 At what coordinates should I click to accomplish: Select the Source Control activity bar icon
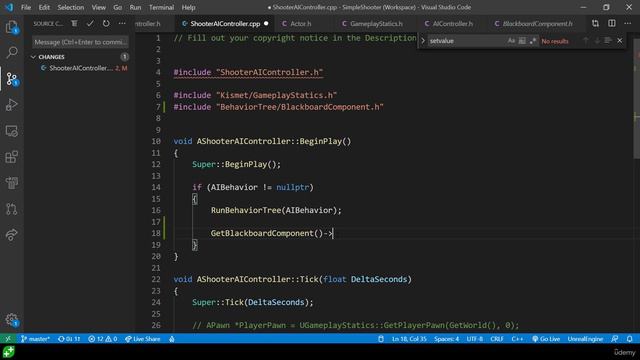[x=11, y=79]
